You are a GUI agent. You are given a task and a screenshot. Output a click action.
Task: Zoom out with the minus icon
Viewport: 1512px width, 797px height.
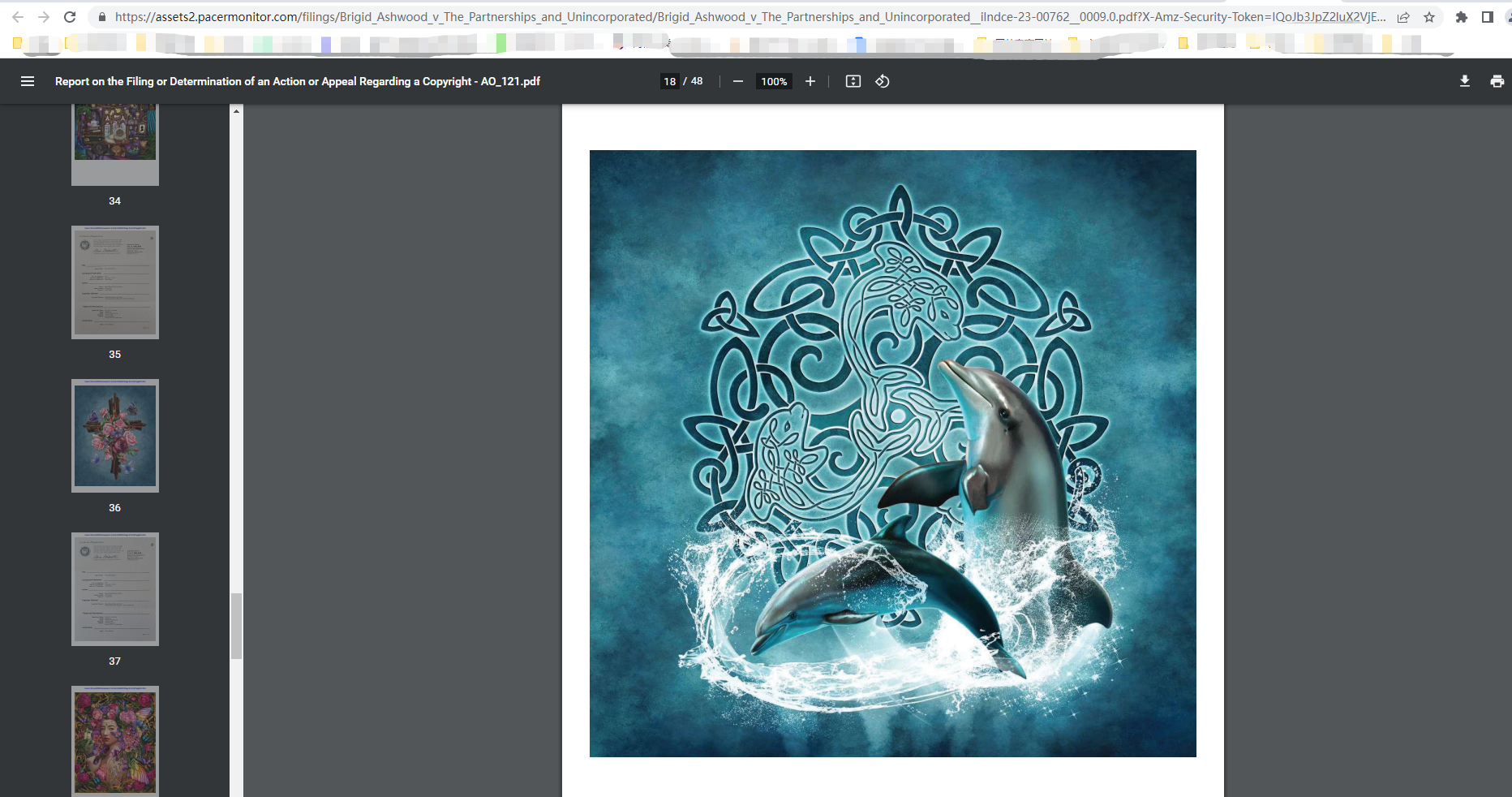(x=738, y=81)
